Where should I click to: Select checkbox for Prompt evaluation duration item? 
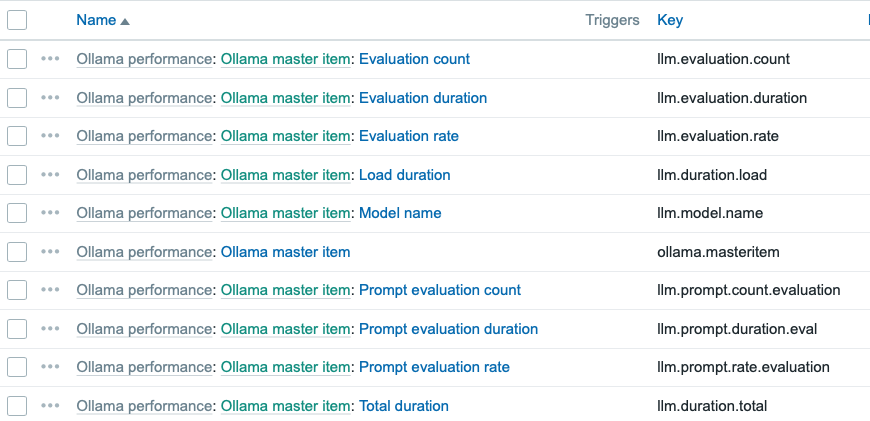[x=17, y=329]
